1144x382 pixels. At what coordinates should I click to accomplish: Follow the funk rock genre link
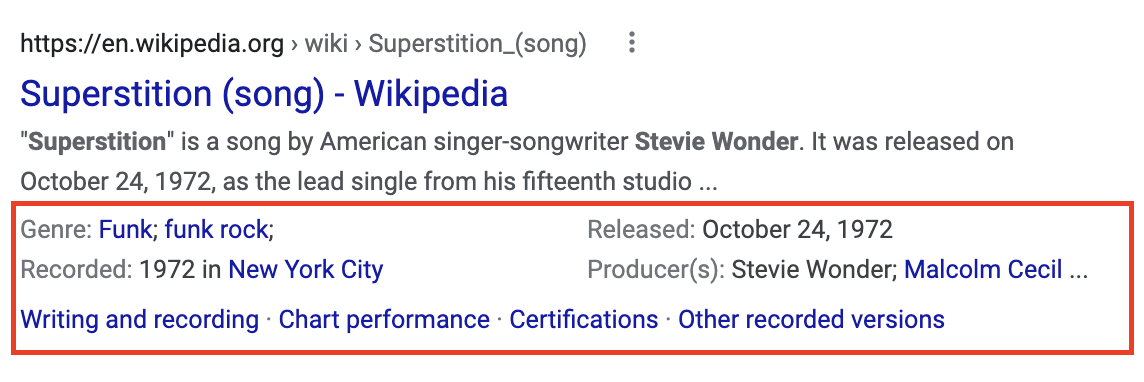coord(217,230)
